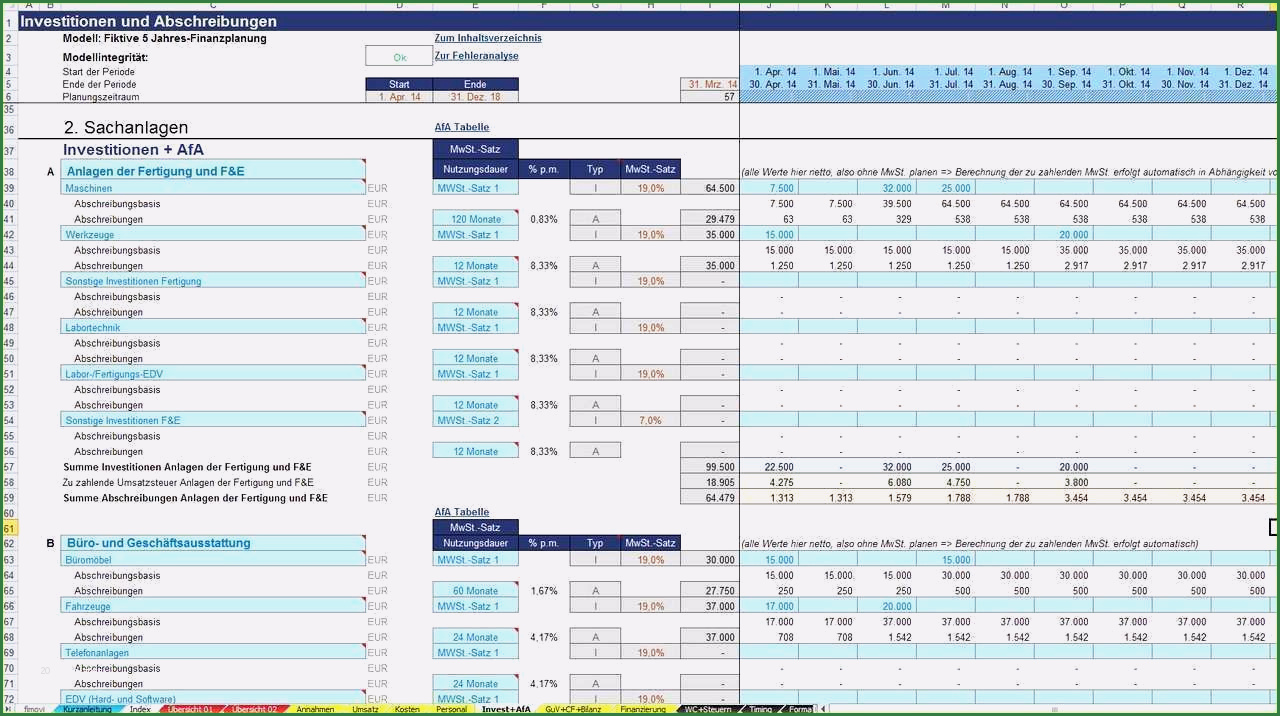The height and width of the screenshot is (716, 1280).
Task: Select the GuV+CF+Bilanz sheet tab
Action: click(573, 709)
